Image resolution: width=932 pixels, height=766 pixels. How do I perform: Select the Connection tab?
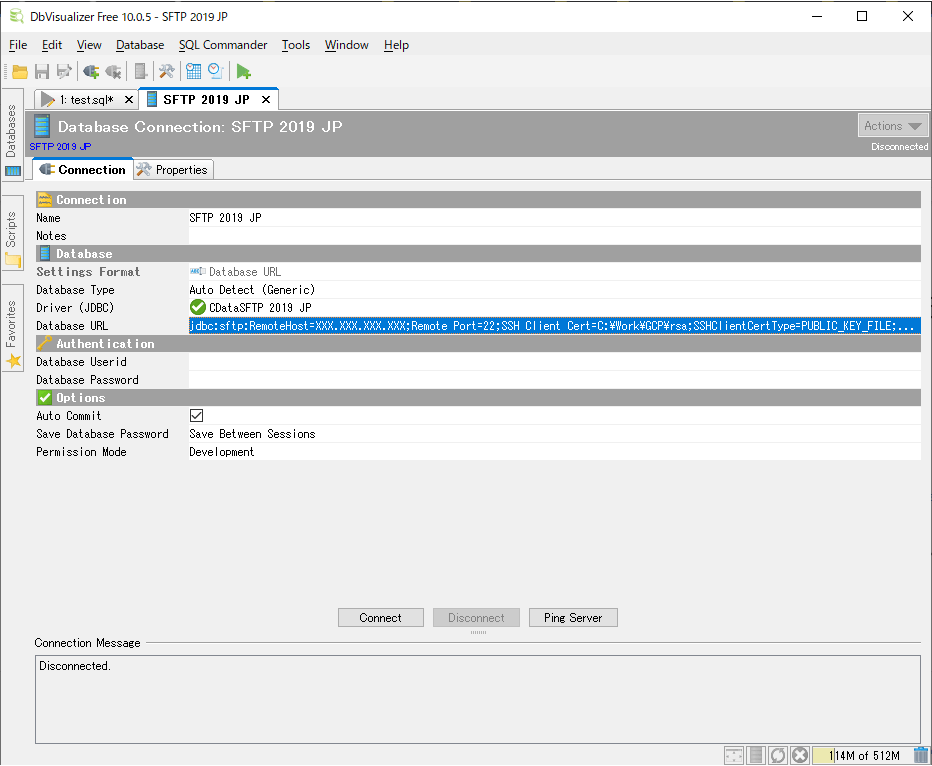pos(83,170)
